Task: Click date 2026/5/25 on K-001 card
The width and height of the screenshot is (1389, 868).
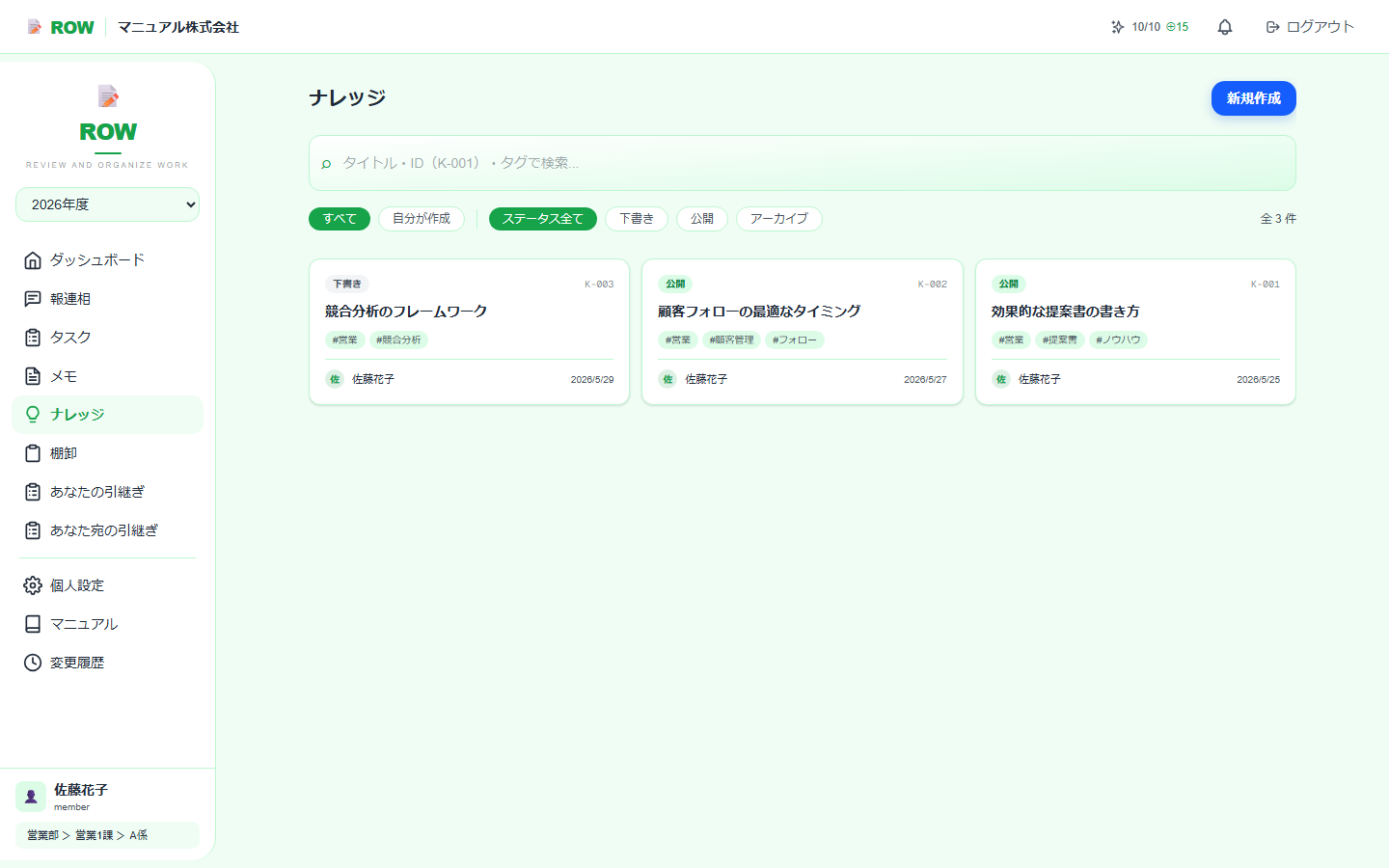Action: (x=1259, y=380)
